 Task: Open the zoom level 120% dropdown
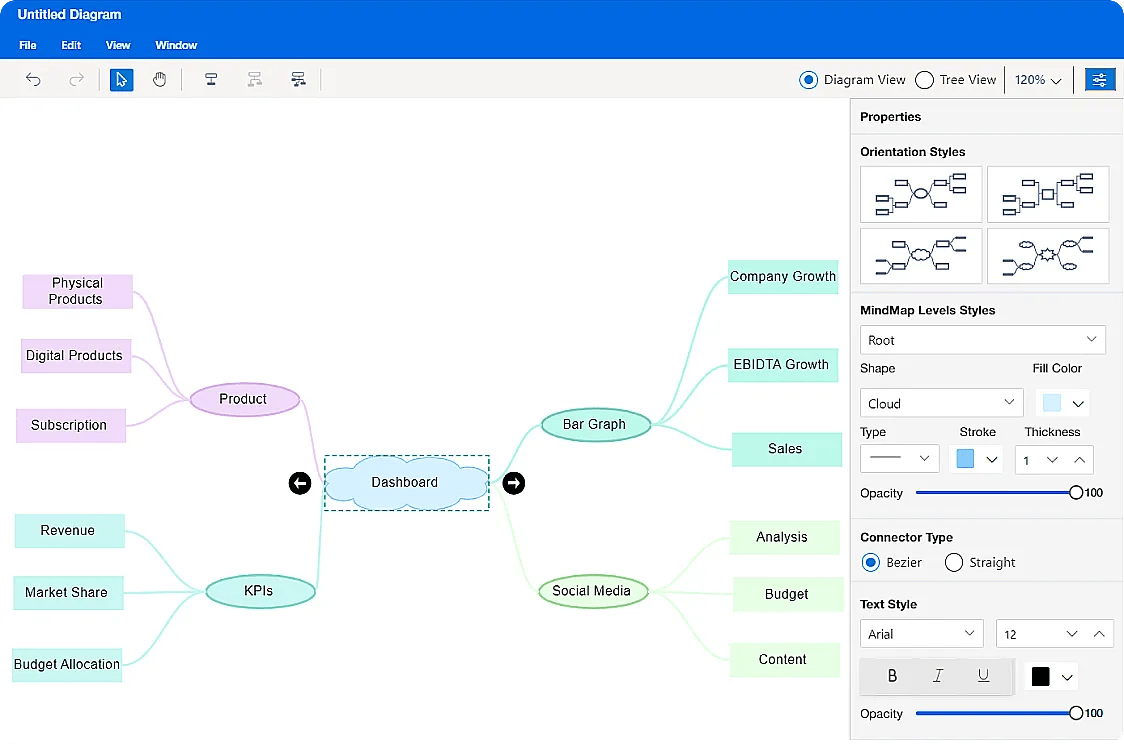[x=1037, y=79]
